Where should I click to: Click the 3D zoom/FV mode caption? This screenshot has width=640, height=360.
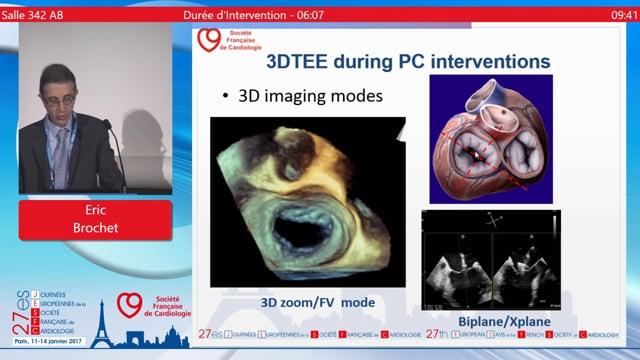(318, 302)
